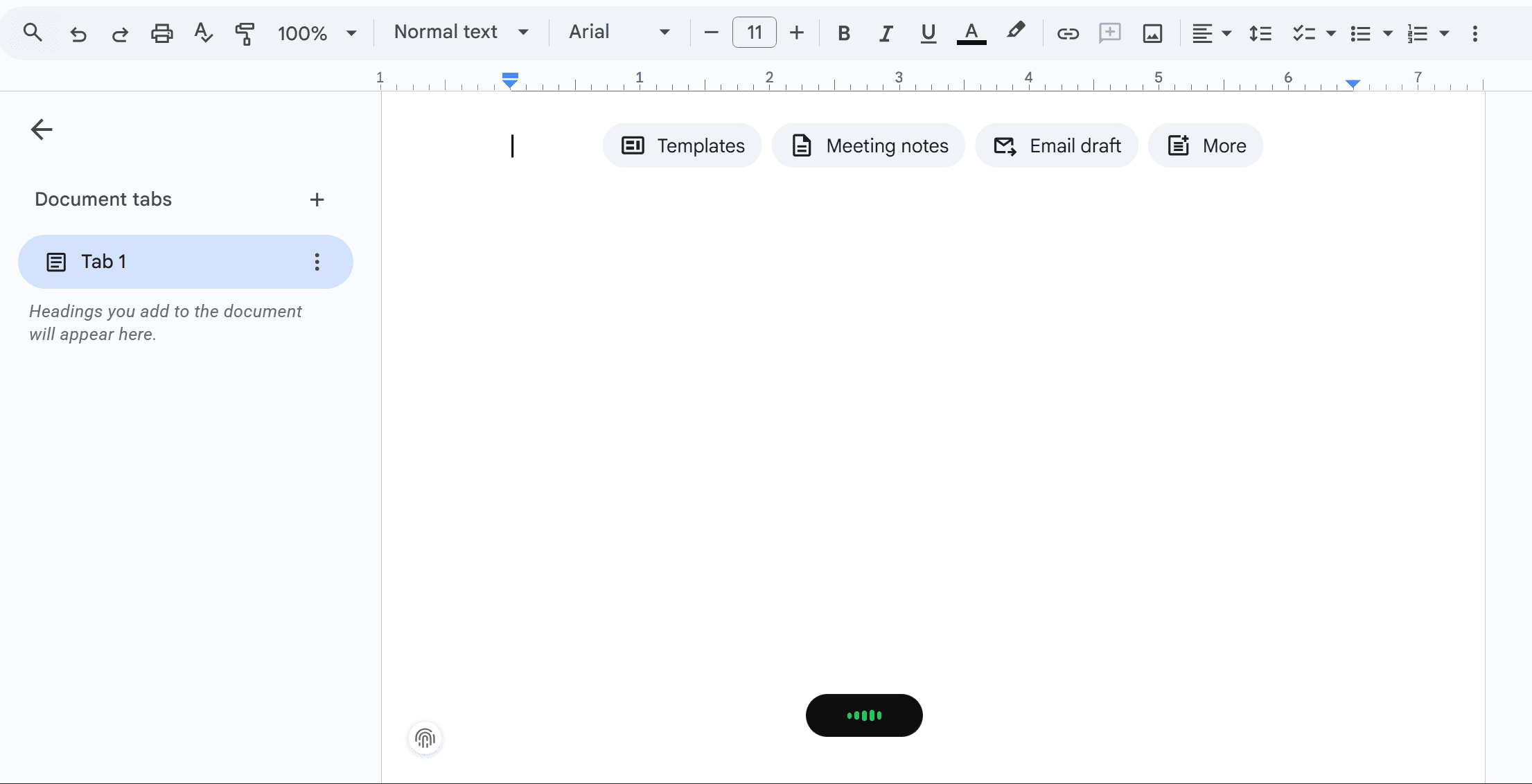Select the paint format tool
1532x784 pixels.
pyautogui.click(x=245, y=33)
